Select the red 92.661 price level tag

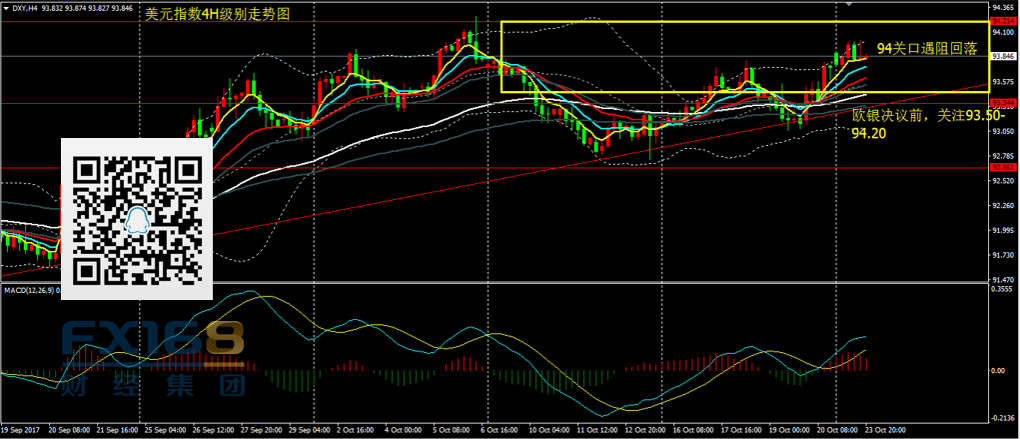tap(1002, 168)
